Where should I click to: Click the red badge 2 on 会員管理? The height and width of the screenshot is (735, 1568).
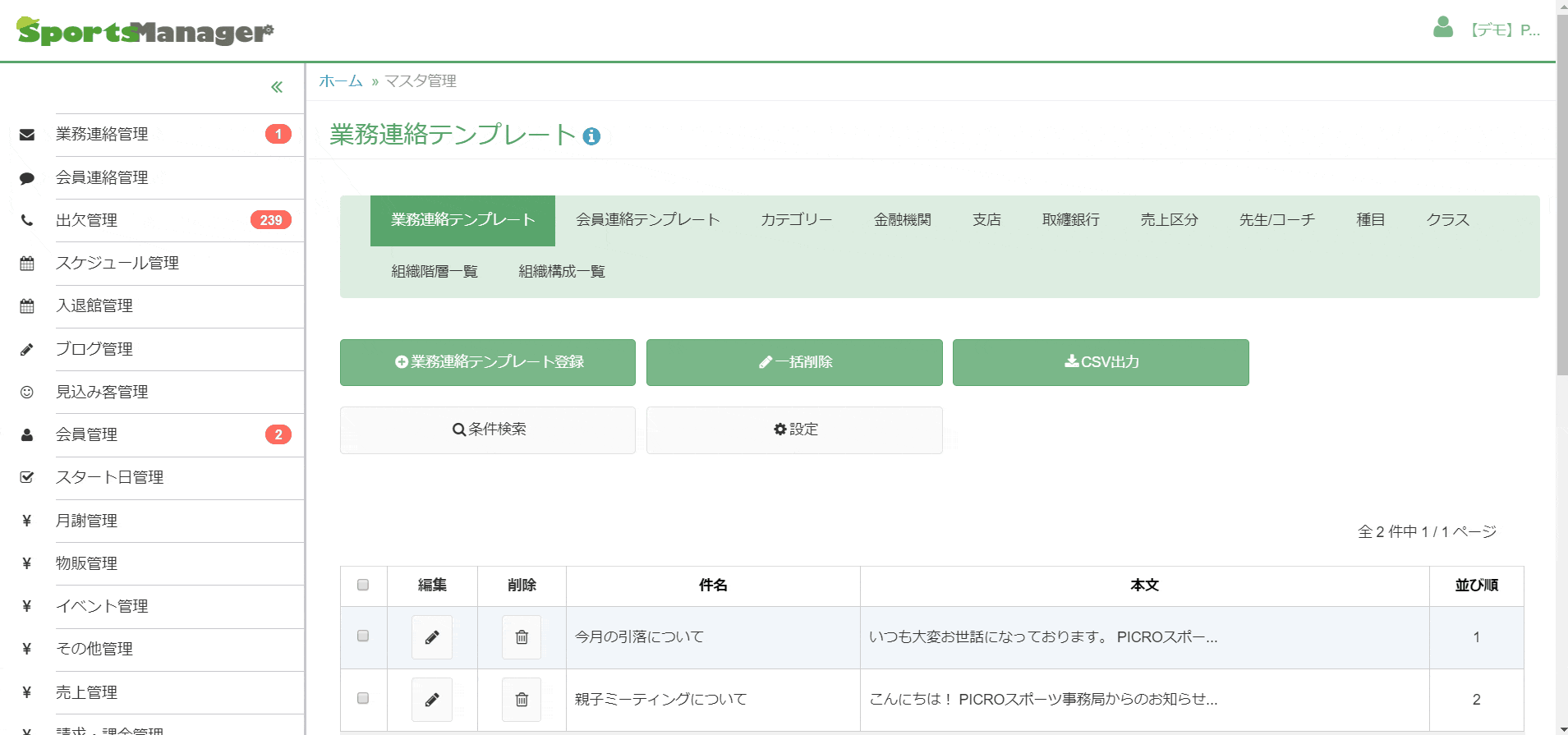pos(278,434)
